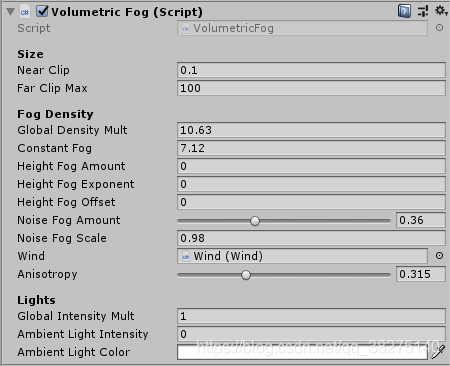Click the Height Fog Offset field
Image resolution: width=450 pixels, height=366 pixels.
pos(311,202)
